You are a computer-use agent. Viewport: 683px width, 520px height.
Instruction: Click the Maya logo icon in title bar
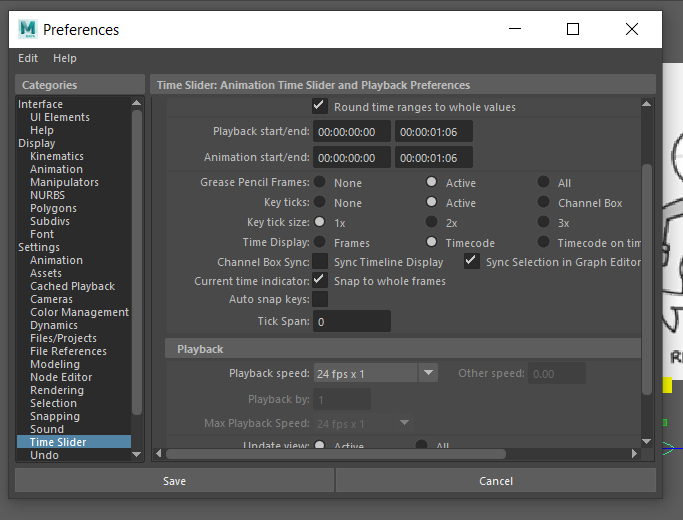click(27, 29)
